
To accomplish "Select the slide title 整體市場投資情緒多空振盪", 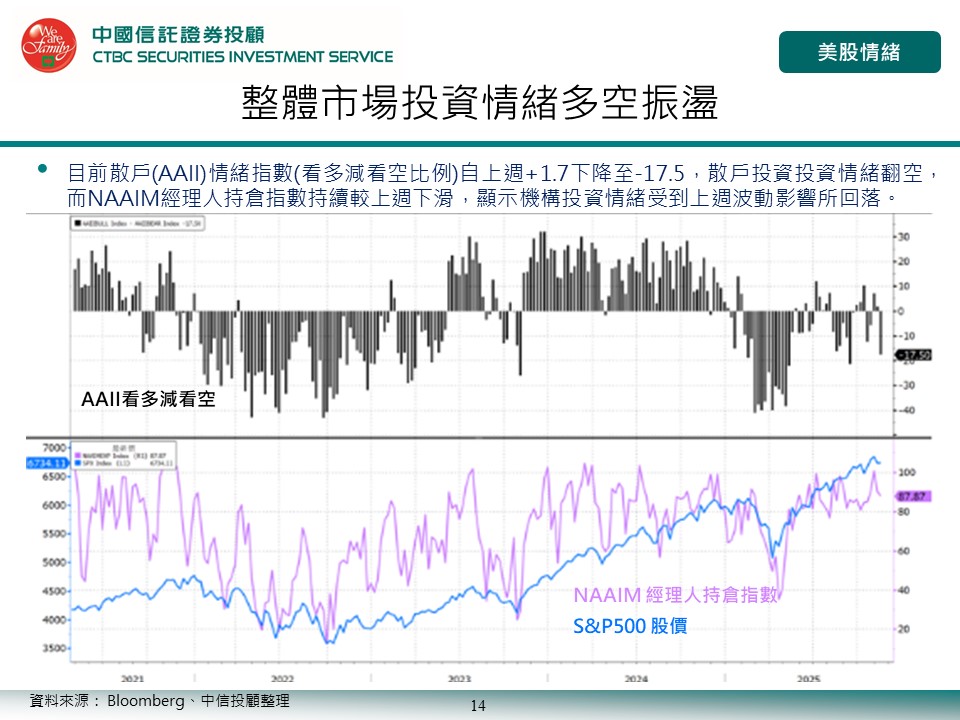I will [x=480, y=104].
